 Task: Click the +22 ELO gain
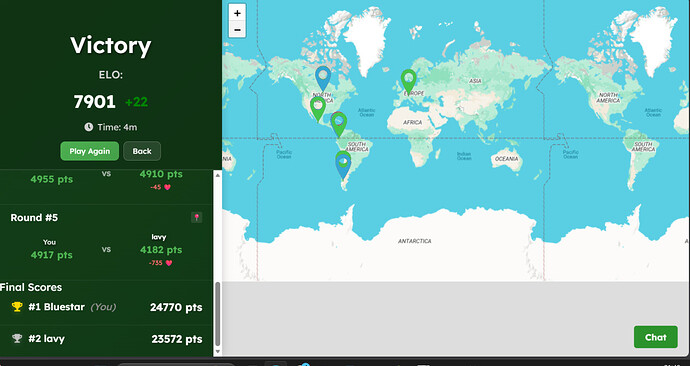click(x=136, y=102)
